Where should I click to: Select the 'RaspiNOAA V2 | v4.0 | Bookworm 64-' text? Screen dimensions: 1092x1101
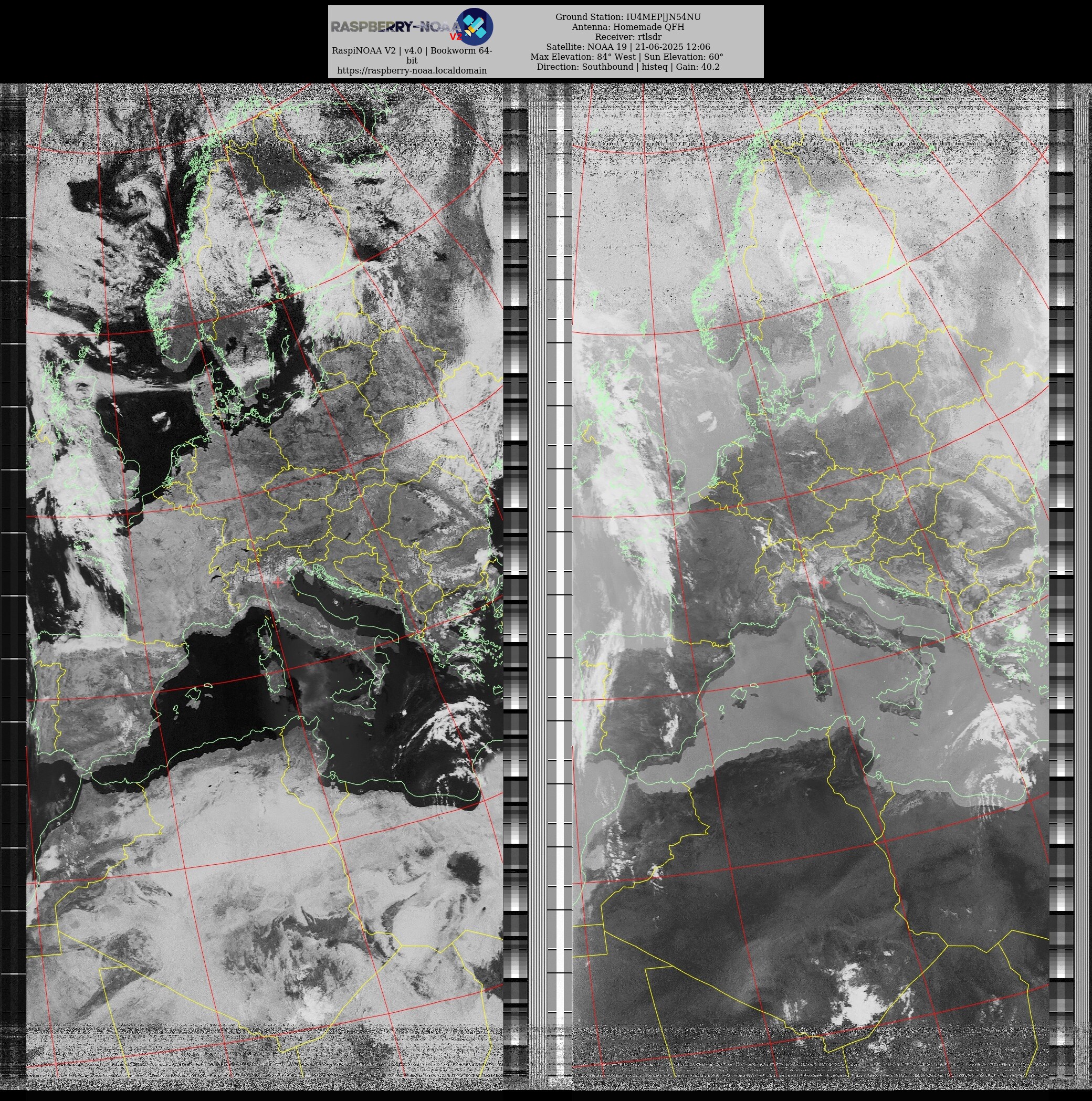(412, 50)
